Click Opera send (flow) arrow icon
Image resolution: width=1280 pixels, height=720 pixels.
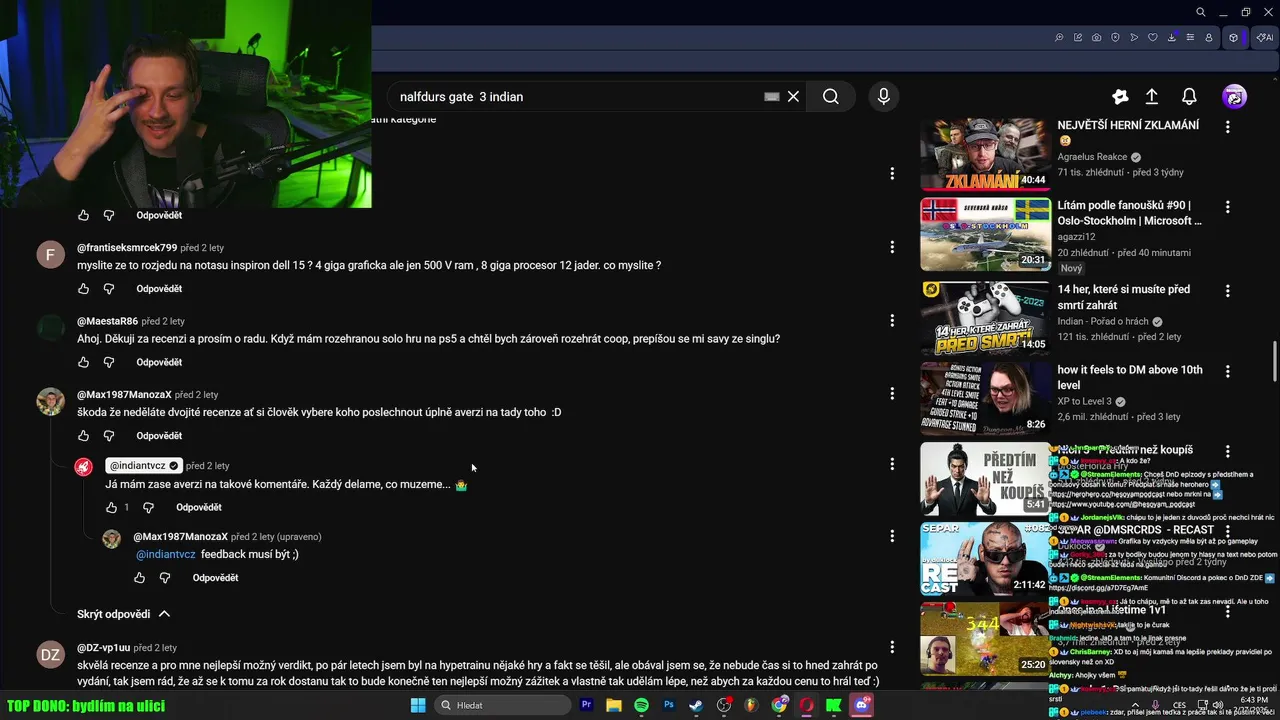click(x=1134, y=38)
